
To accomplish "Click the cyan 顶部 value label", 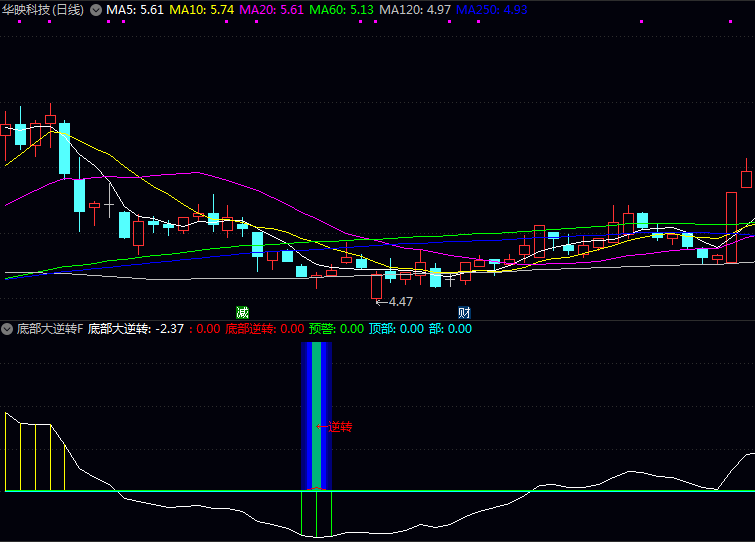I will point(396,328).
